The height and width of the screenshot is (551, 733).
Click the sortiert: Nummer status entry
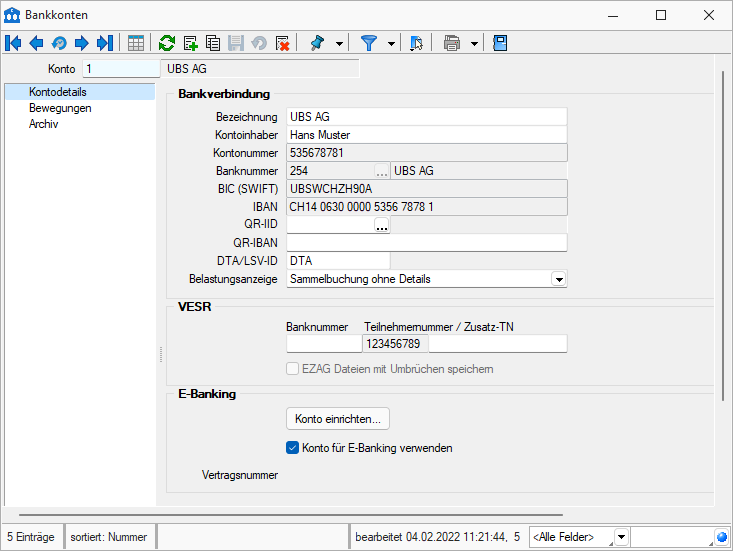click(108, 537)
